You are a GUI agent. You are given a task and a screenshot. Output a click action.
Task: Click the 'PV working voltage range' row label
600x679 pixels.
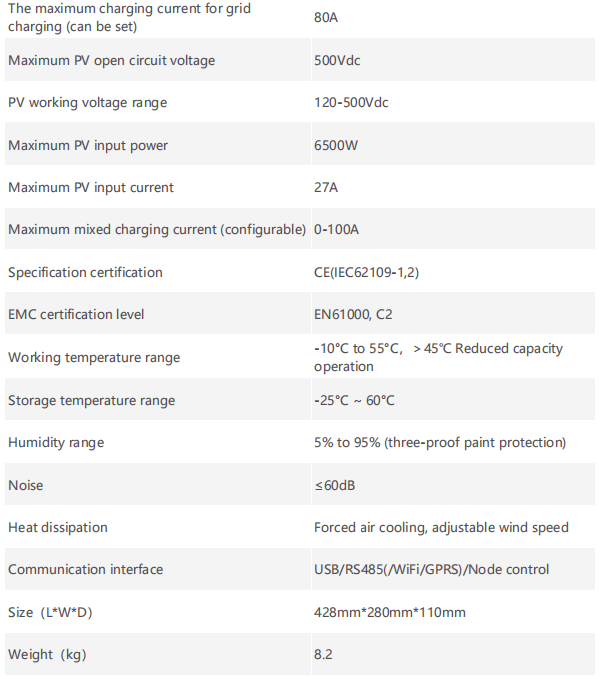pos(88,103)
